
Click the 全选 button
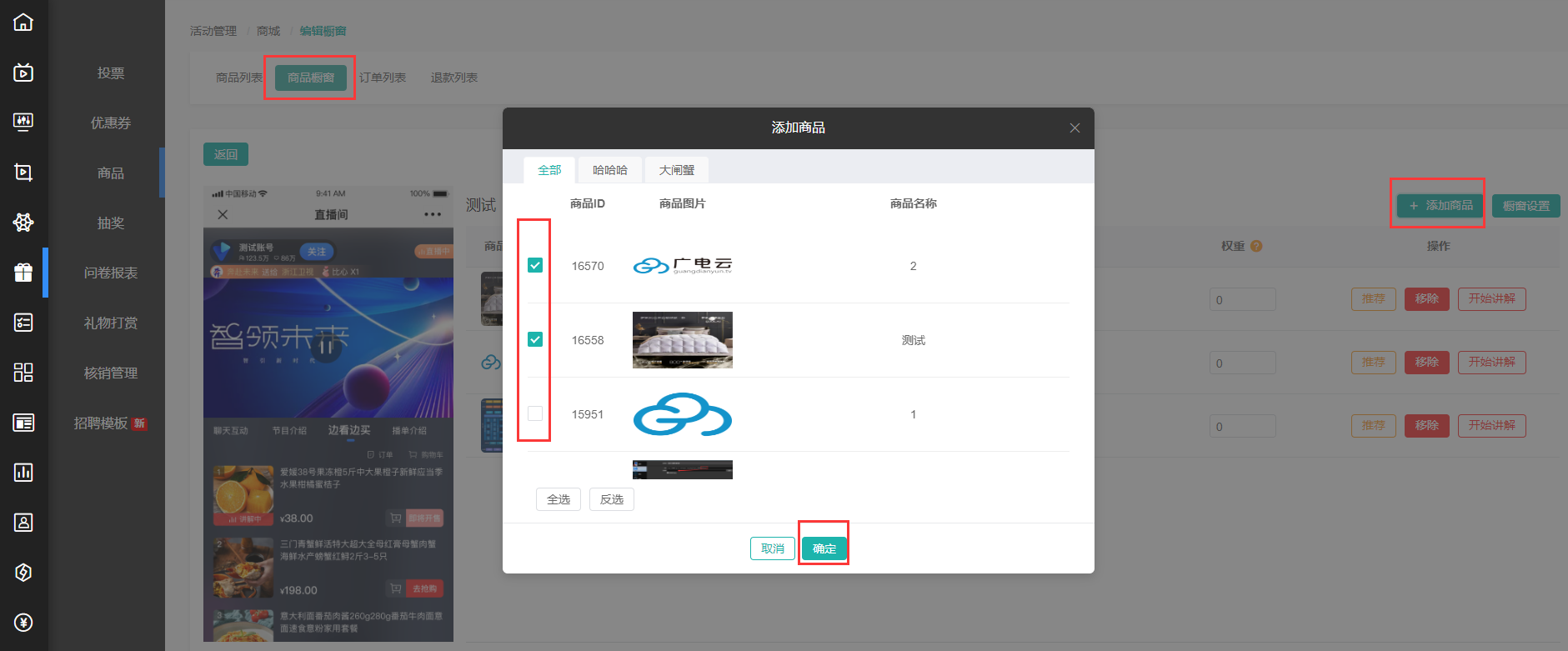pyautogui.click(x=559, y=499)
